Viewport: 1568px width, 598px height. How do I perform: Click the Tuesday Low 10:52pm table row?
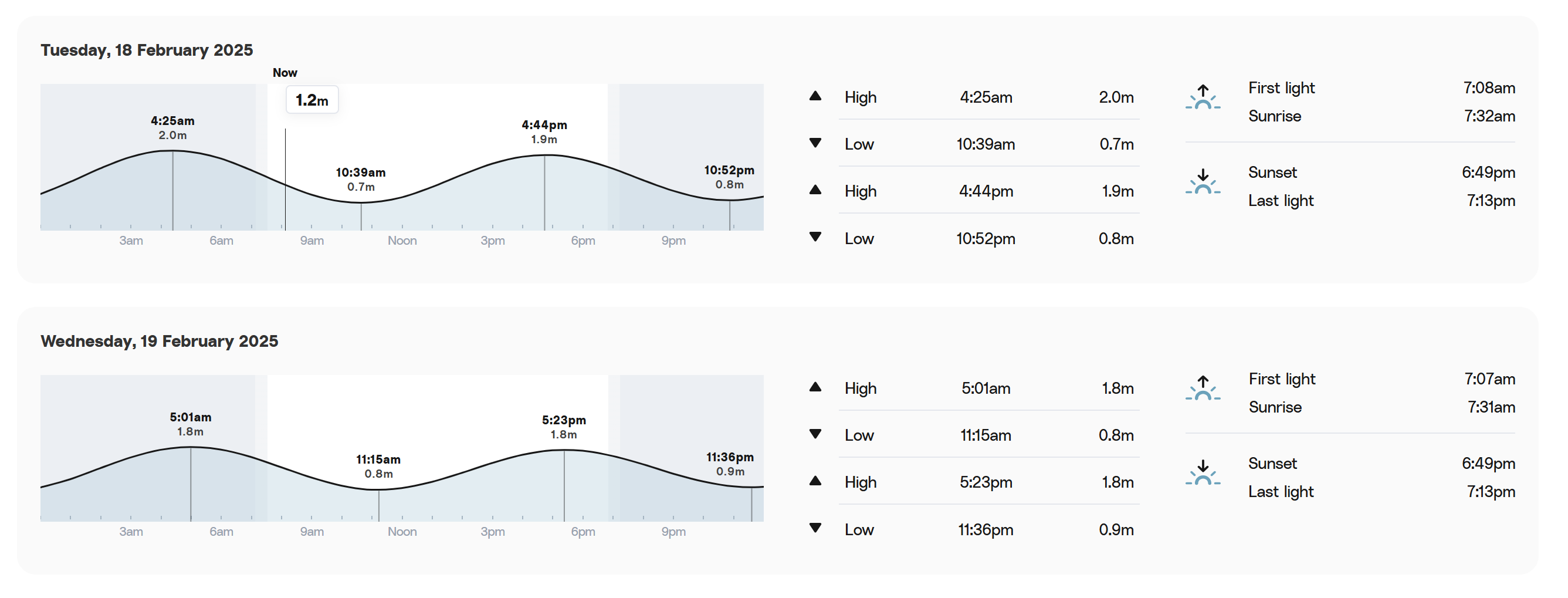[x=973, y=238]
